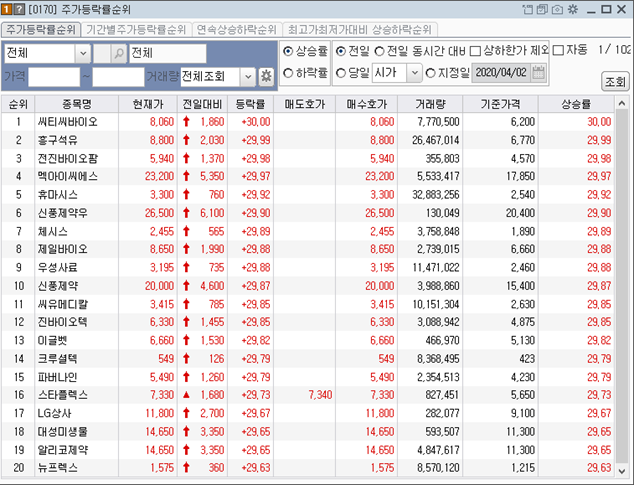Click the 상승률 column header
The image size is (634, 485).
[x=576, y=104]
